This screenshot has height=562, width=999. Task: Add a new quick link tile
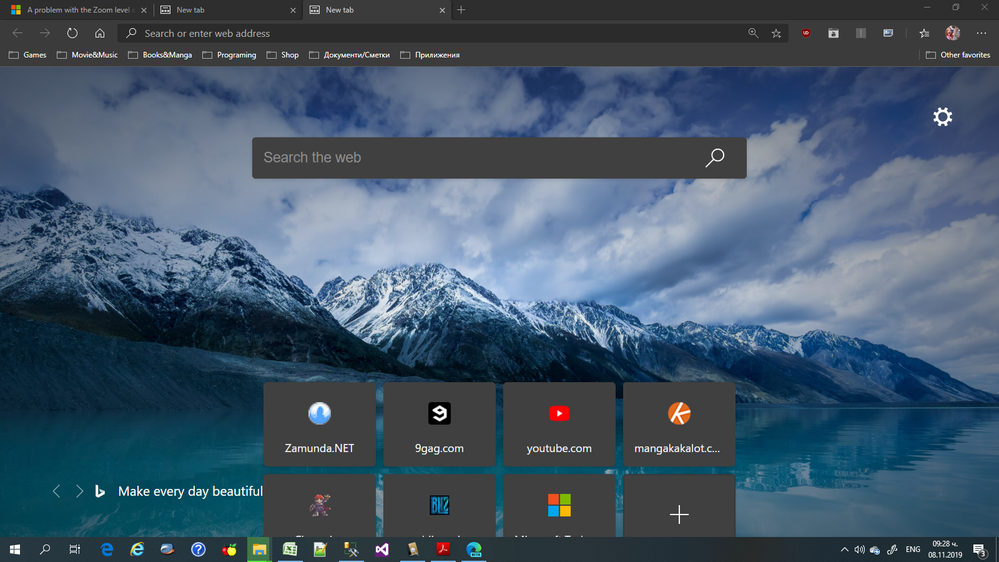click(x=679, y=506)
